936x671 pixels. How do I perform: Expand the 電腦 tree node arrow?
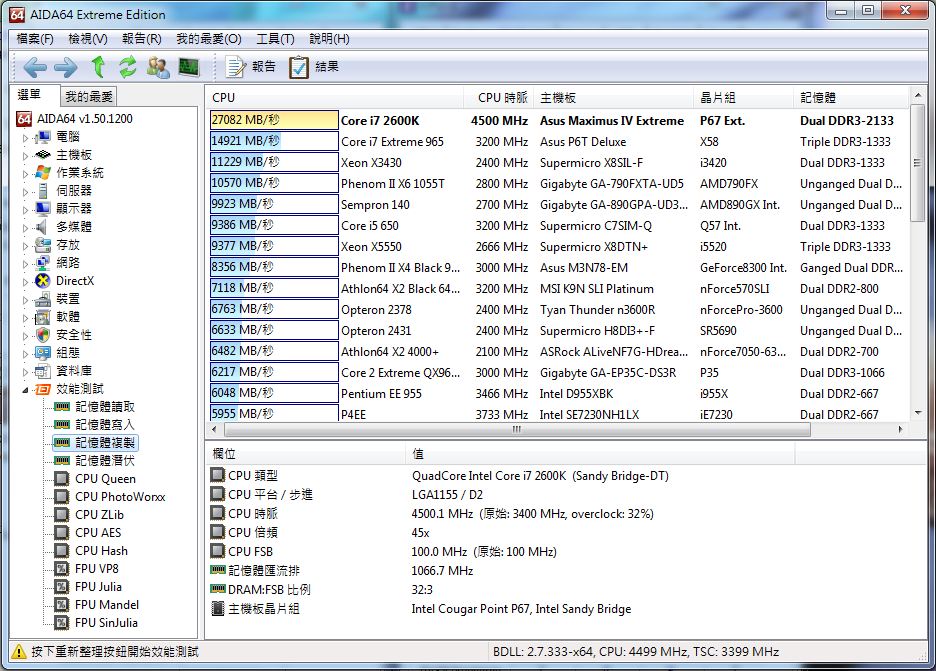coord(25,138)
